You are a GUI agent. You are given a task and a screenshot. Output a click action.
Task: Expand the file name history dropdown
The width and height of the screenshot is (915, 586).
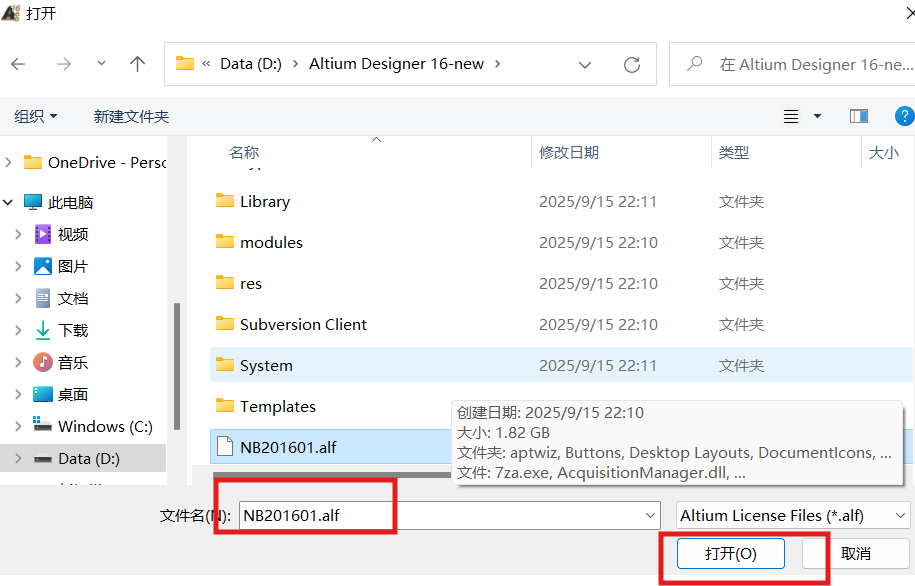[x=650, y=515]
